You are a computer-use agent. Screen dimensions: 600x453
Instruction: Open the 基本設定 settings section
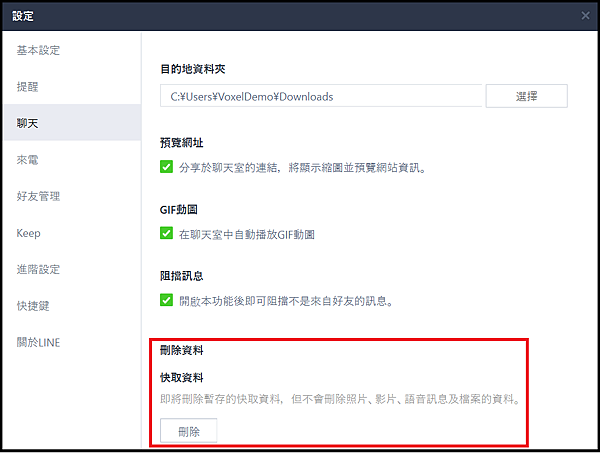coord(72,51)
